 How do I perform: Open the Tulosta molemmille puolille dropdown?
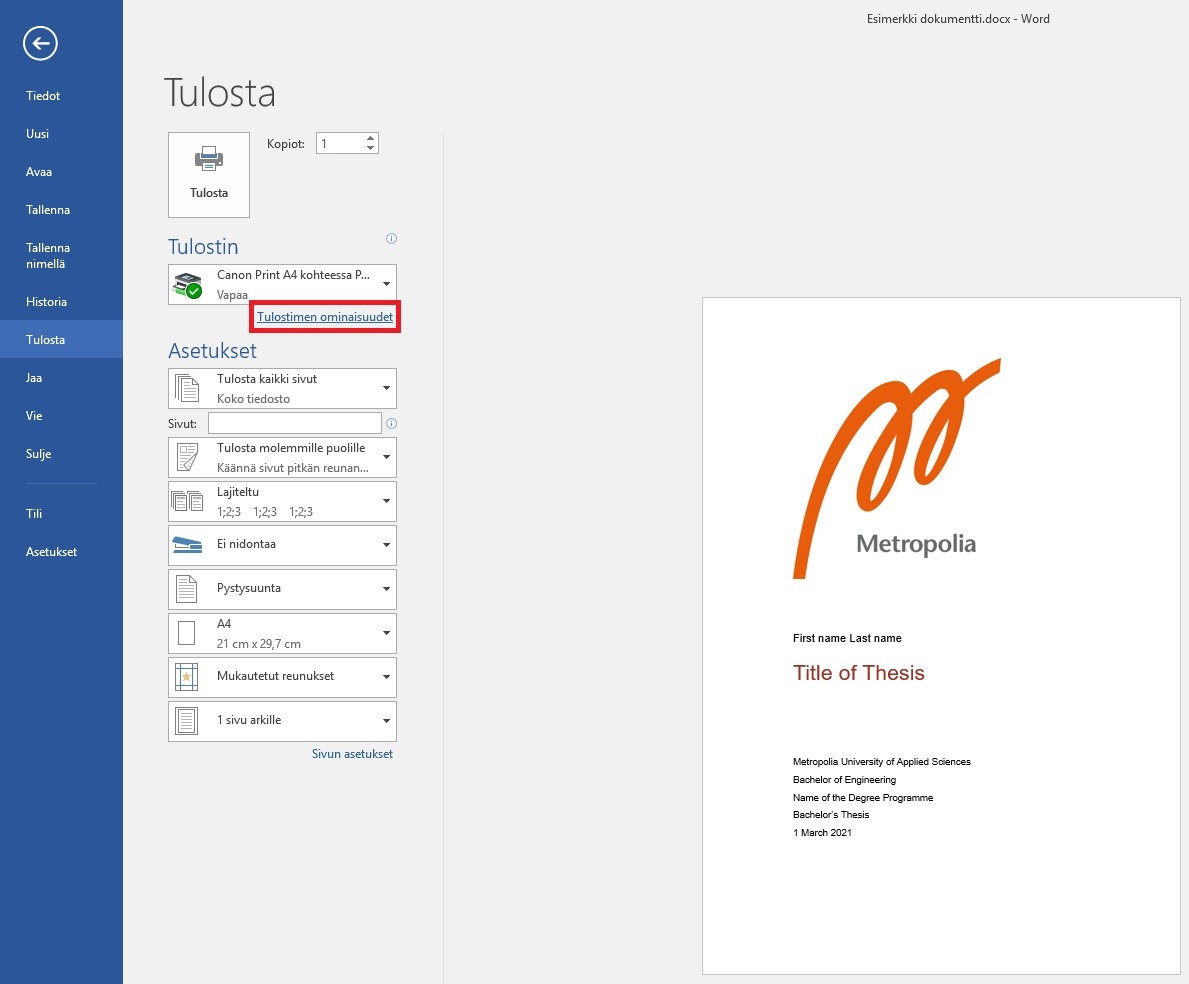click(x=282, y=458)
